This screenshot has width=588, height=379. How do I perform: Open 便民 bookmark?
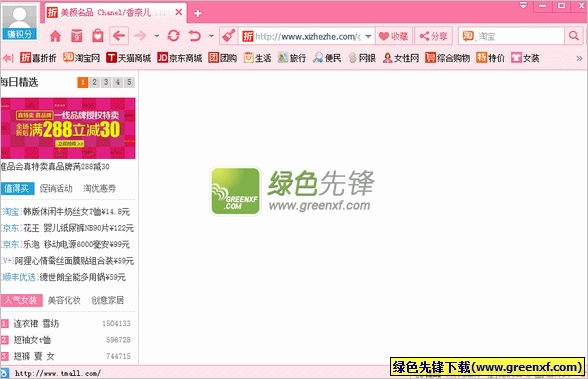pos(327,58)
